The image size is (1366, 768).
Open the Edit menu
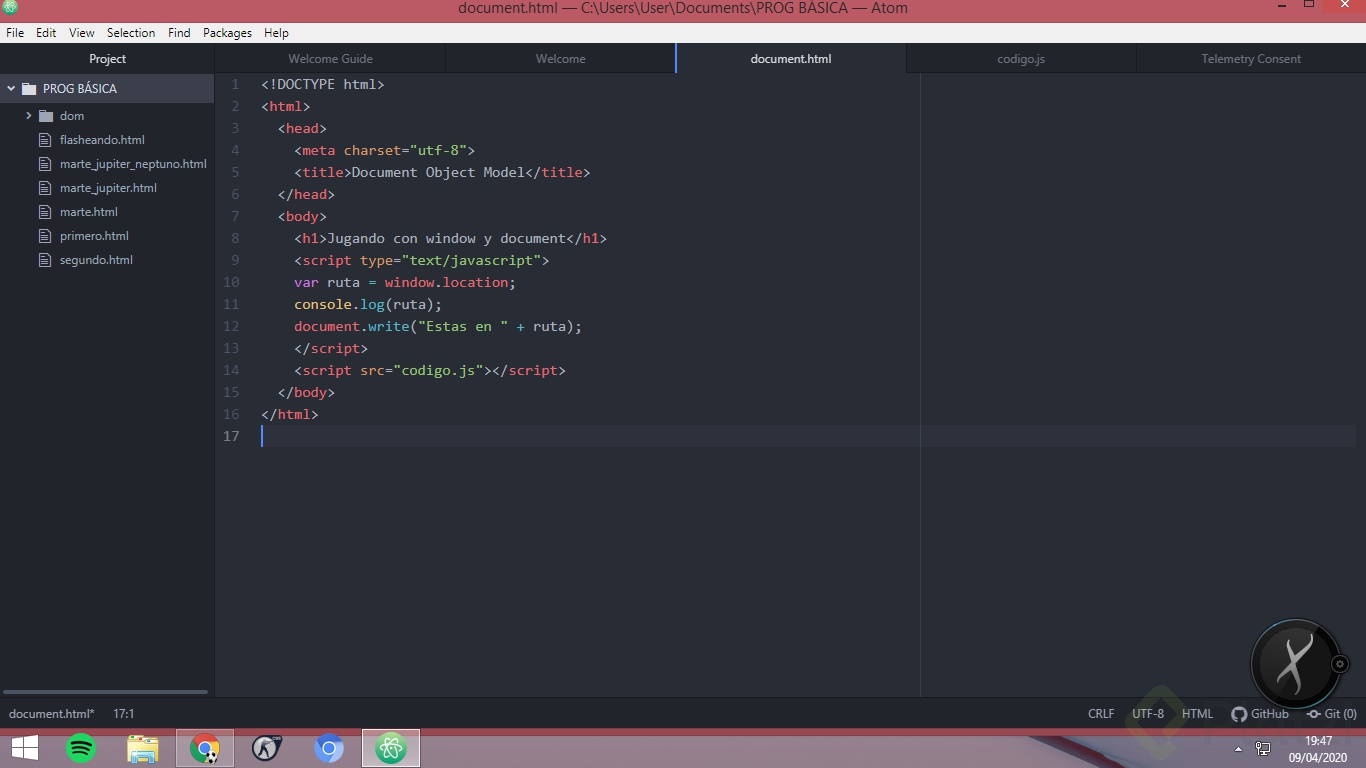(46, 33)
